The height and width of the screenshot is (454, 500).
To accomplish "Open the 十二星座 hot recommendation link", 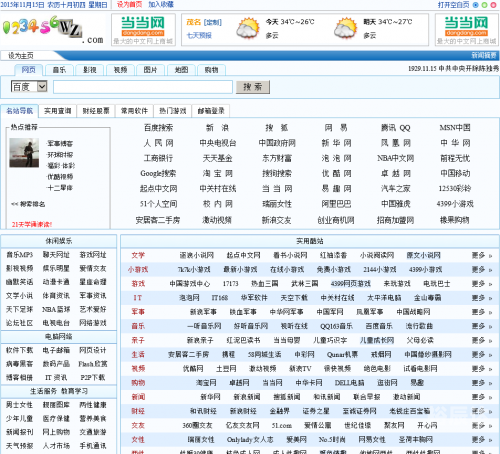I will [x=60, y=188].
